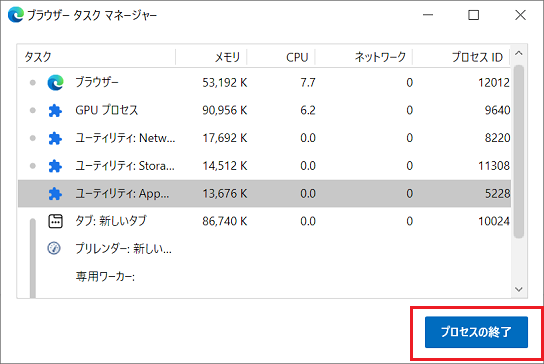Sort by the プロセス ID column header
The image size is (544, 364).
point(461,57)
